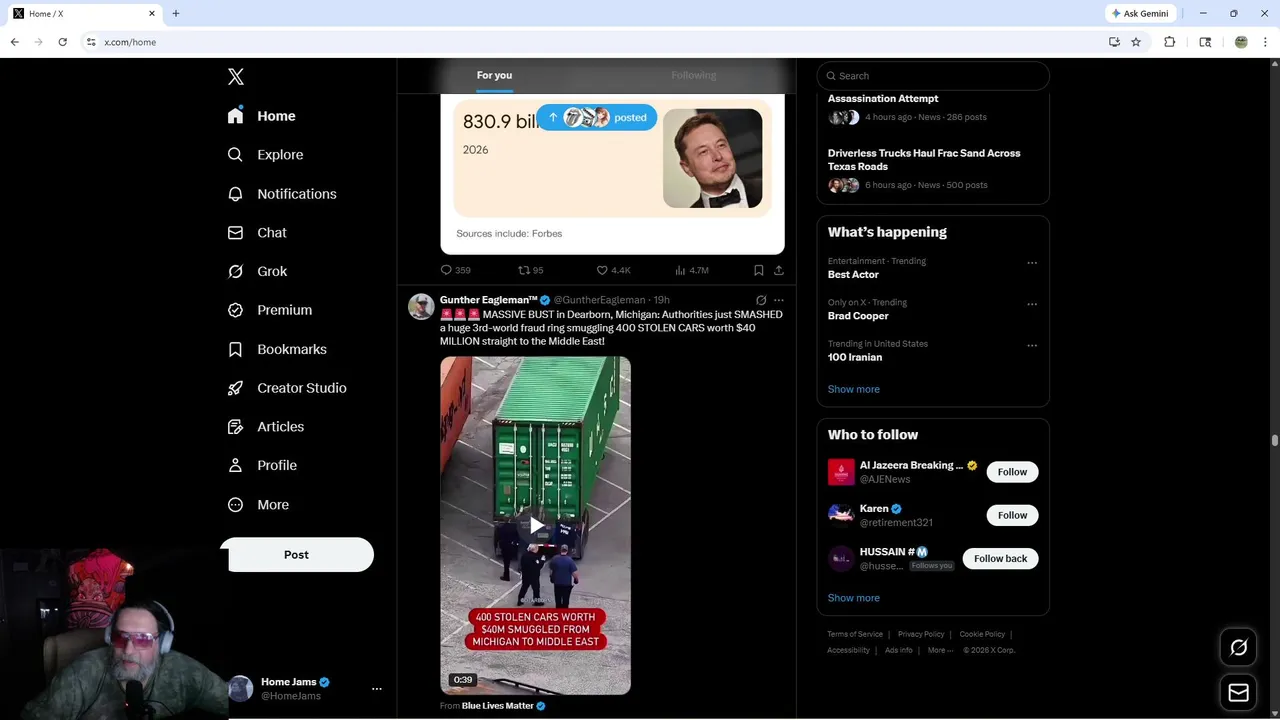Click the Search input field

(x=933, y=76)
